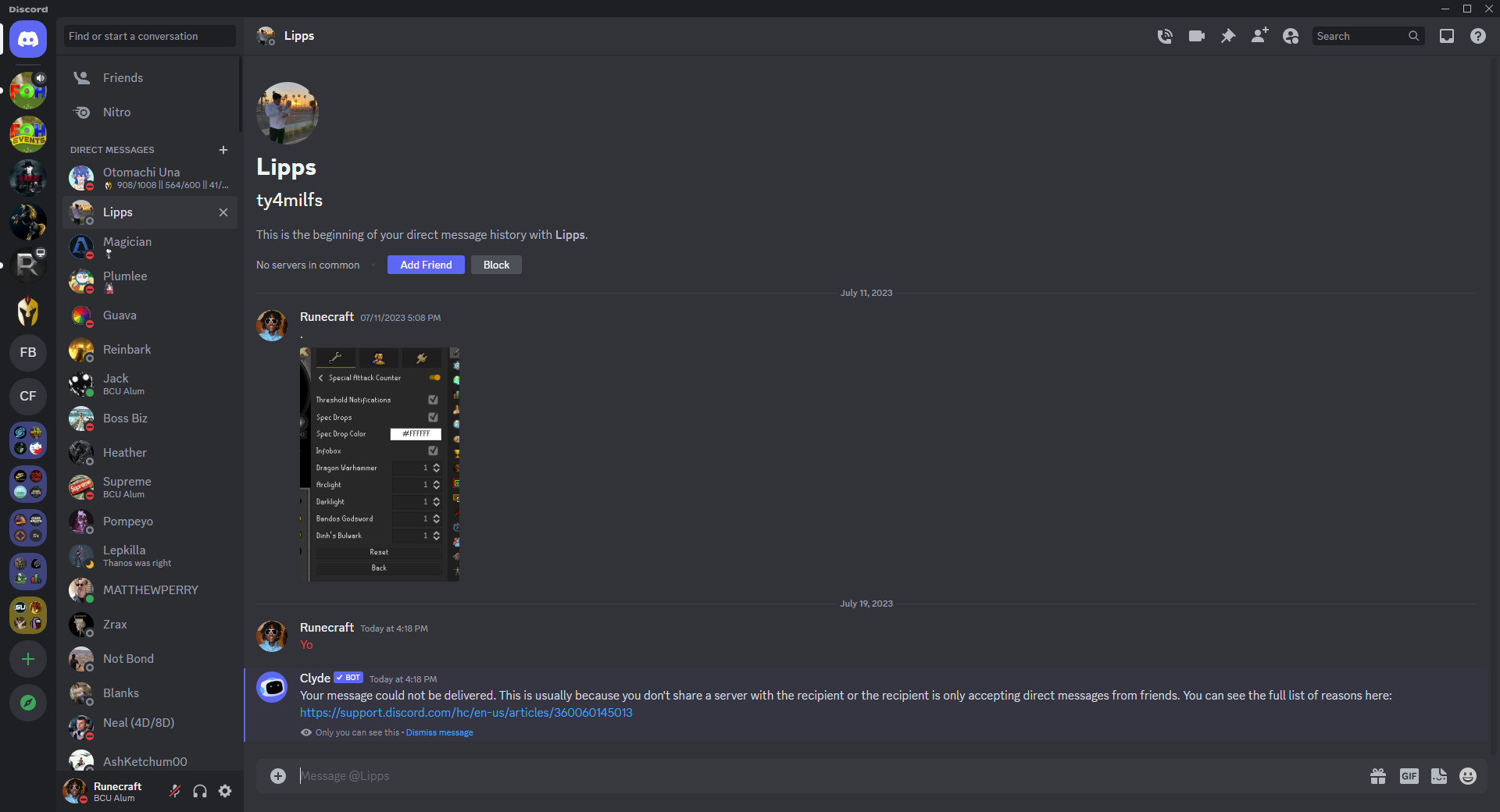This screenshot has height=812, width=1500.
Task: Attach a file with plus button
Action: point(278,776)
